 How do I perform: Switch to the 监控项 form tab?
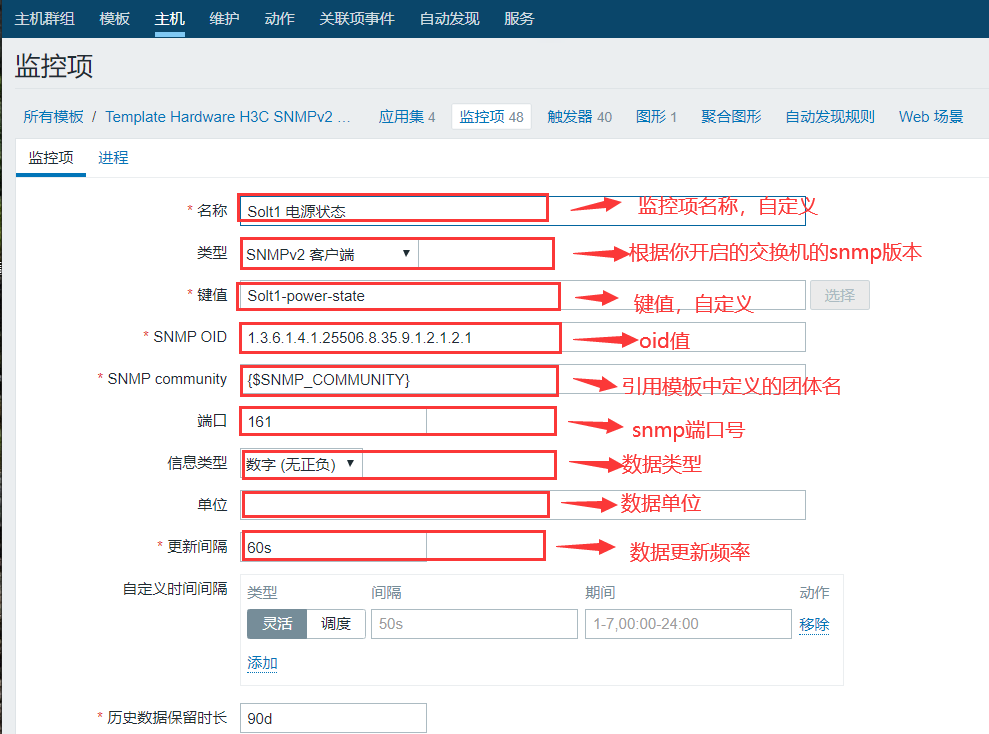point(51,158)
